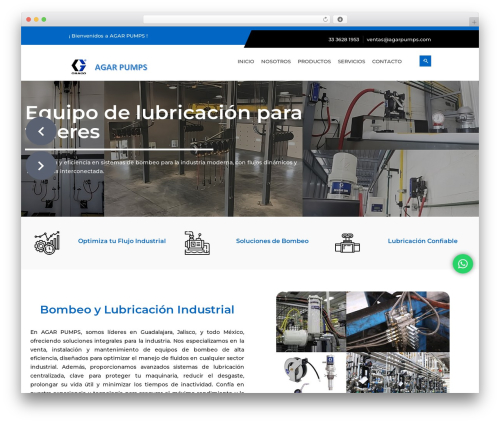Screen dimensions: 500x423
Task: Open the hose reel product photo
Action: pyautogui.click(x=311, y=373)
